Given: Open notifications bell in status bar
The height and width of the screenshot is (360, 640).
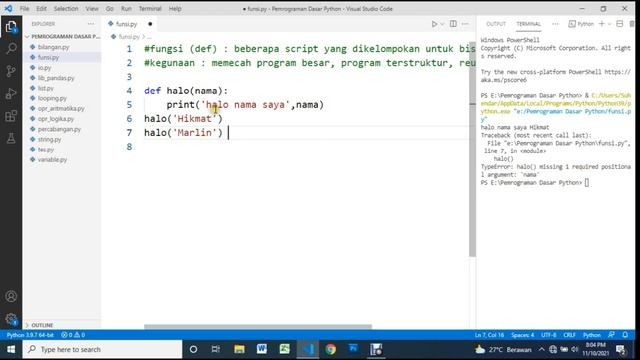Looking at the screenshot, I should (x=625, y=335).
